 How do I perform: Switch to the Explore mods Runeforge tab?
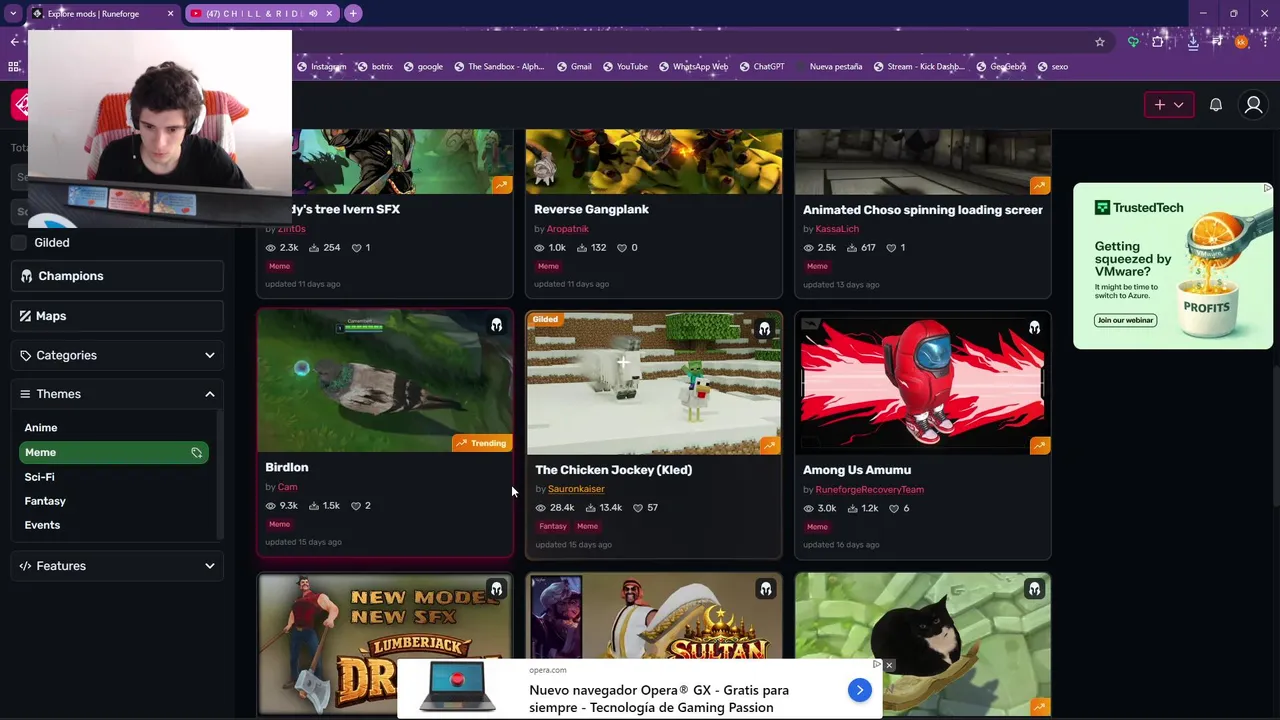click(x=103, y=14)
